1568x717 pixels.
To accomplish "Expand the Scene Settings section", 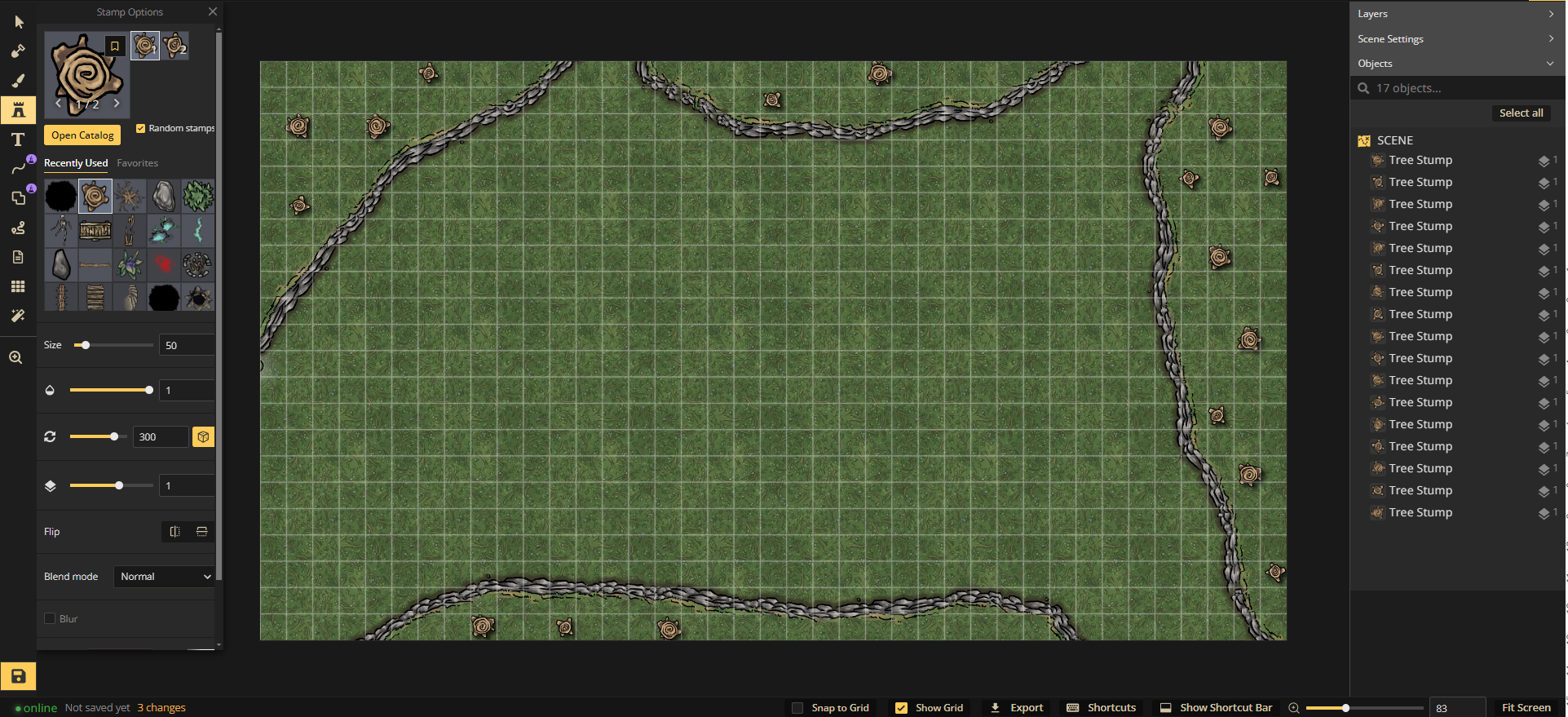I will [x=1456, y=39].
